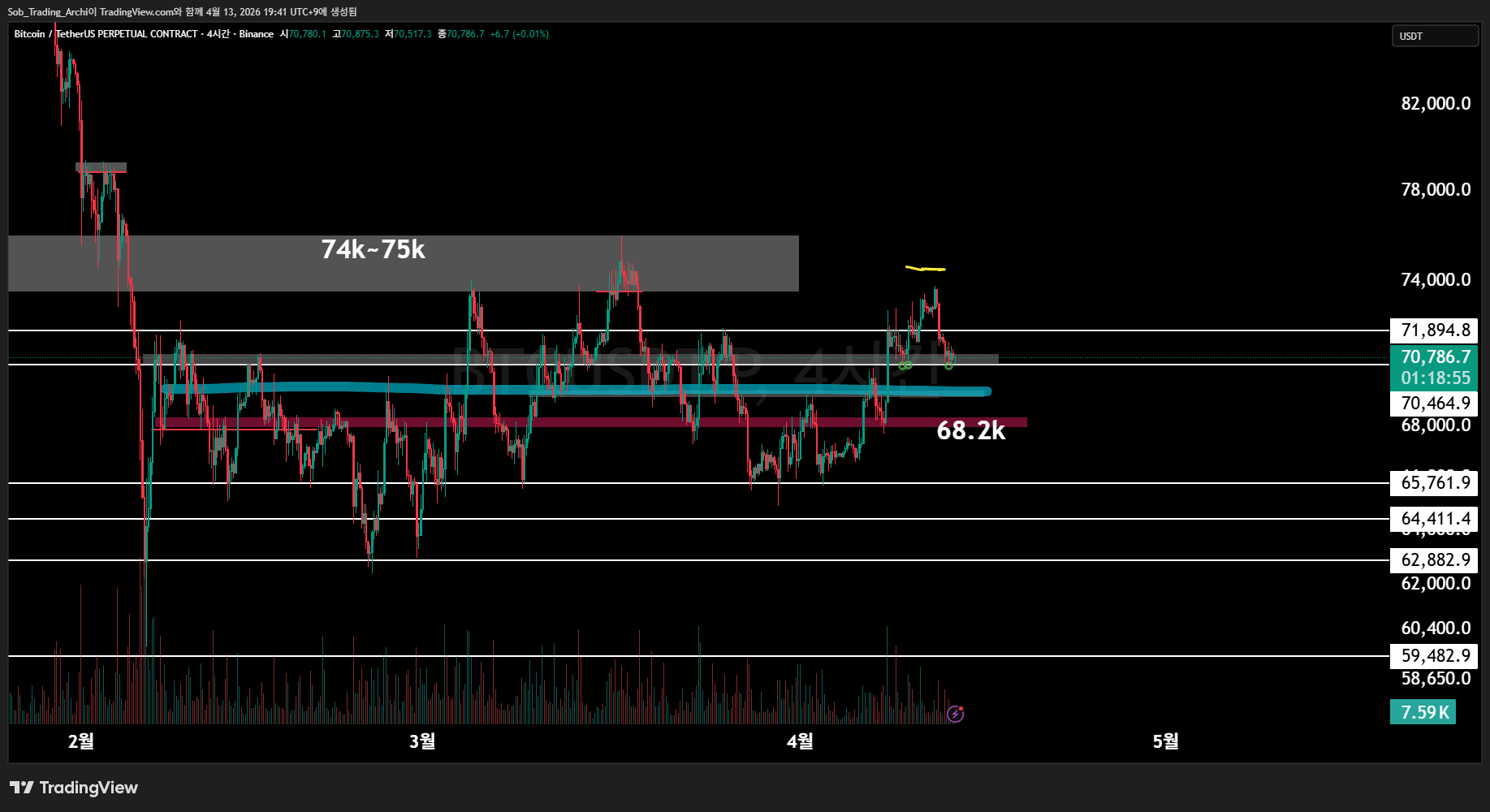The image size is (1490, 812).
Task: Click the 74k~75k zone label
Action: (373, 249)
